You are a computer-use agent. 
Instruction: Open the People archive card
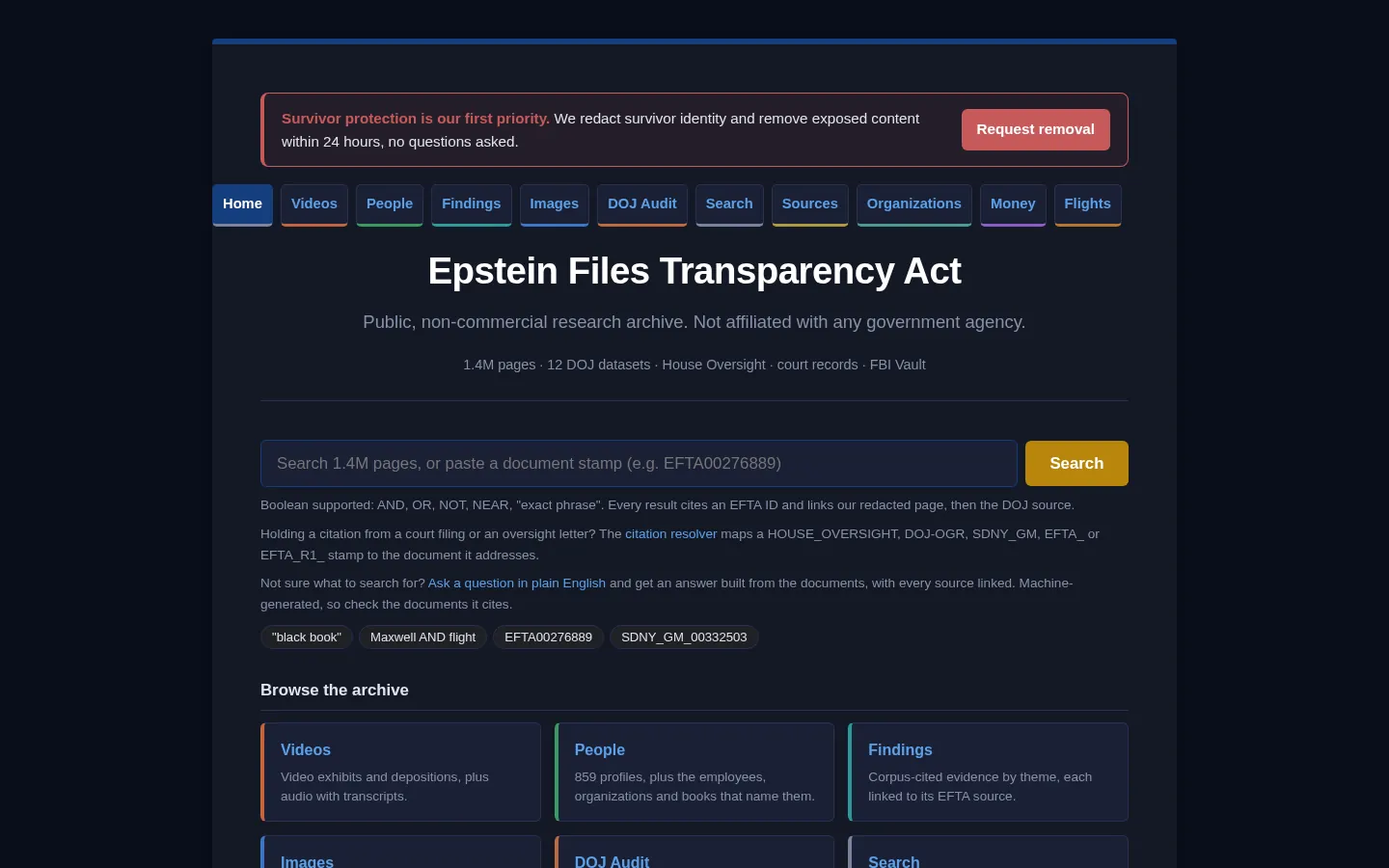point(694,773)
